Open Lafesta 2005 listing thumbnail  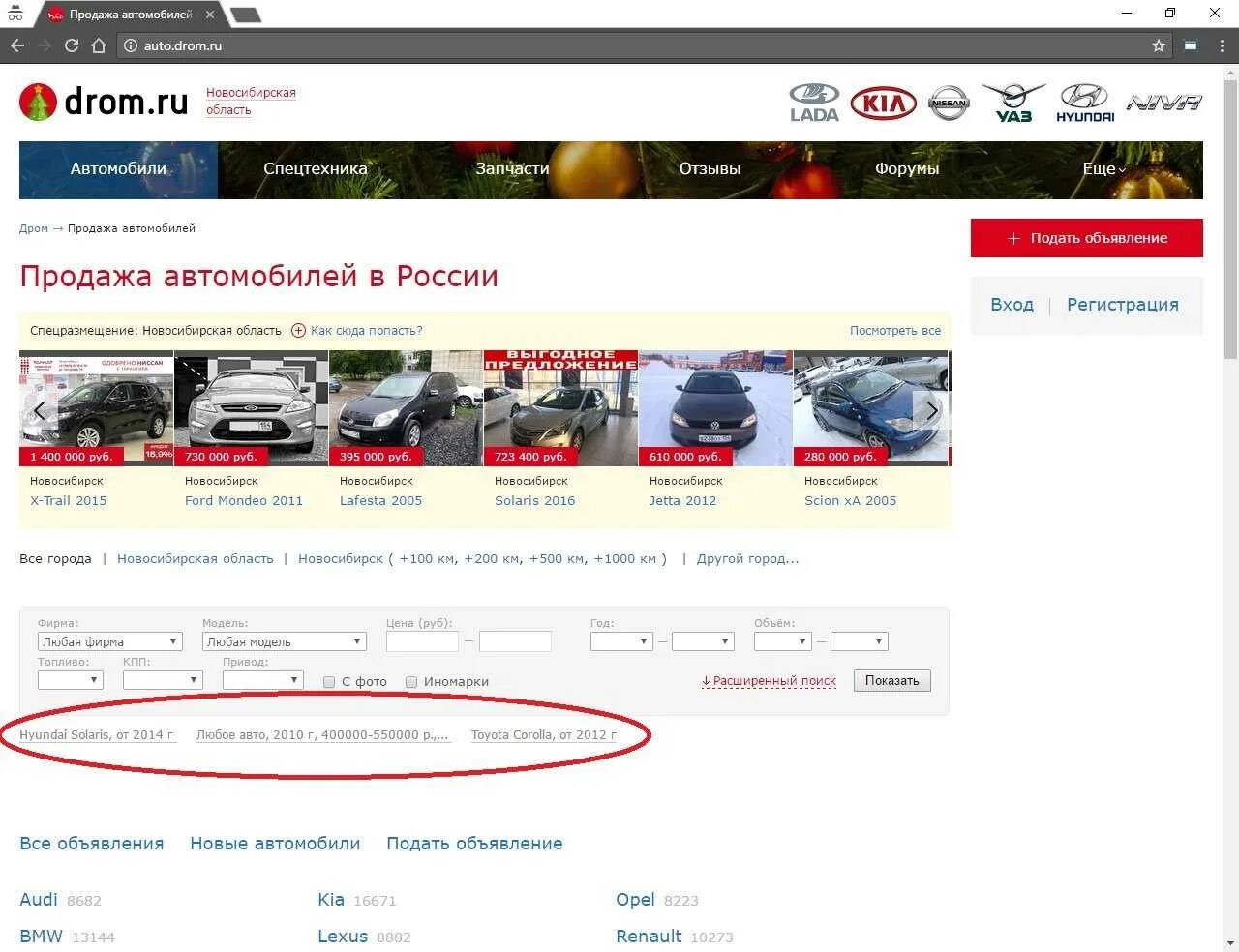point(406,408)
